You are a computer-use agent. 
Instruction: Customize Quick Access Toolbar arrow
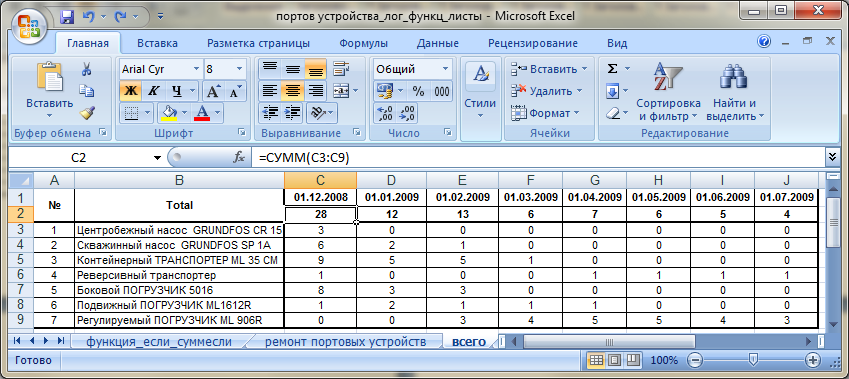[x=160, y=16]
